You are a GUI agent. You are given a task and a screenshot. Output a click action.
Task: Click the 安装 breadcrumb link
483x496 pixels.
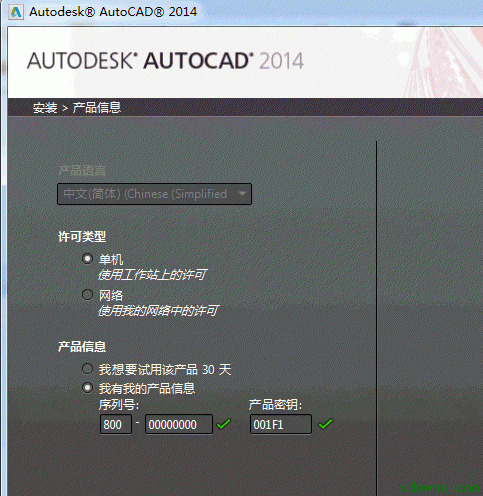[45, 108]
